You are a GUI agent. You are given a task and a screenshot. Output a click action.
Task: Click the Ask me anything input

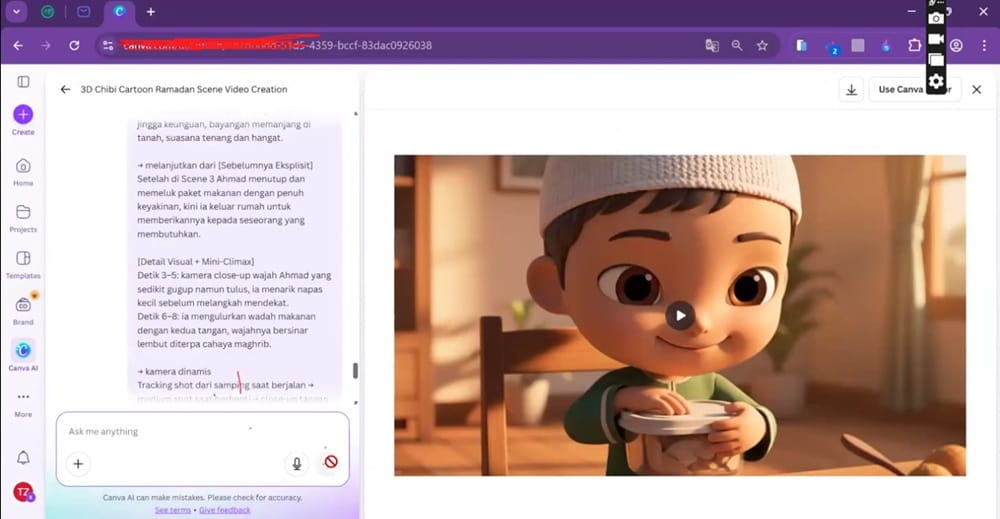click(x=203, y=432)
